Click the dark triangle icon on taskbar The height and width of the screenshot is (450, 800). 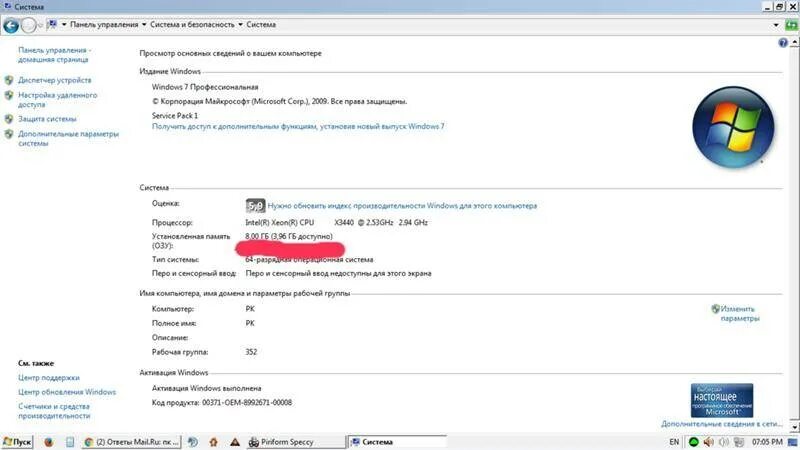(235, 442)
